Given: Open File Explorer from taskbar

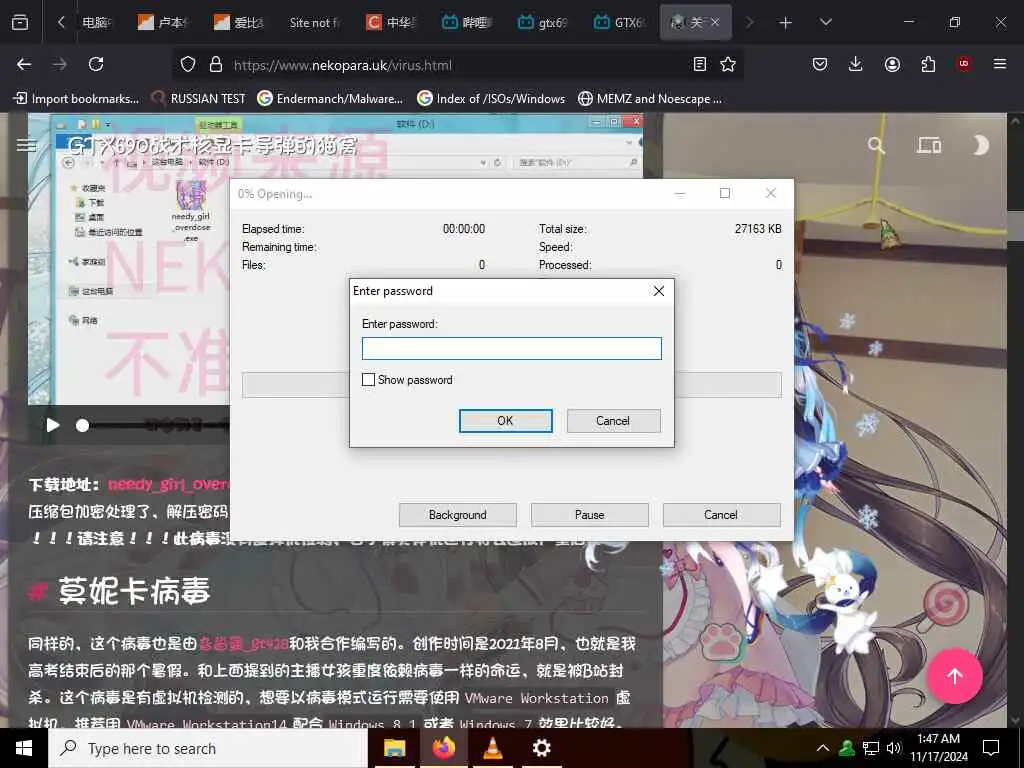Looking at the screenshot, I should pyautogui.click(x=394, y=748).
